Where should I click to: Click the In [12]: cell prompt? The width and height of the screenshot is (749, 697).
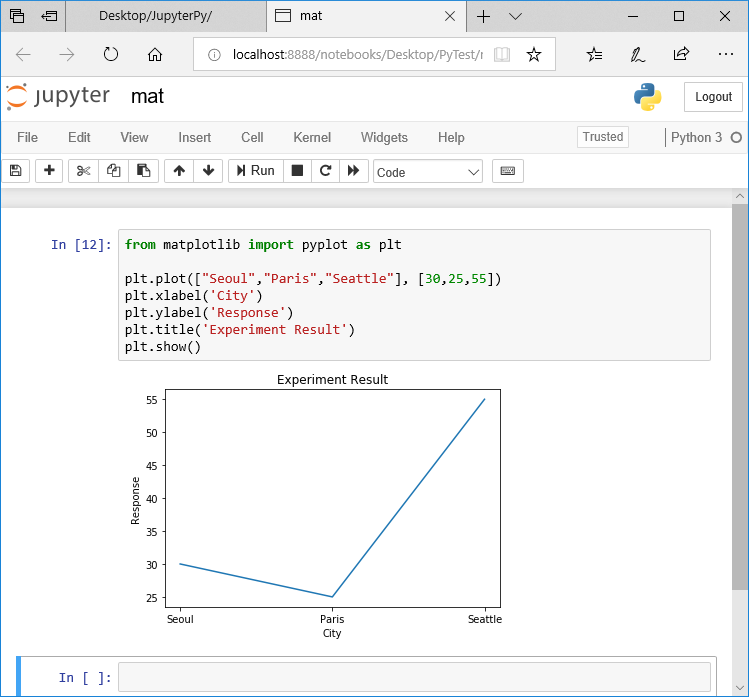[x=81, y=245]
